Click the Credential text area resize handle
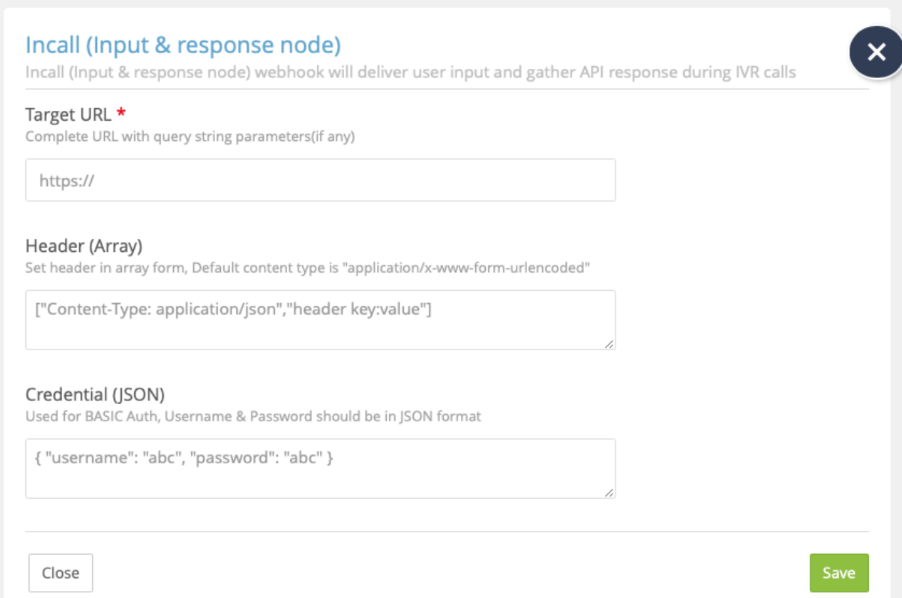Screen dimensions: 902x598 point(609,491)
